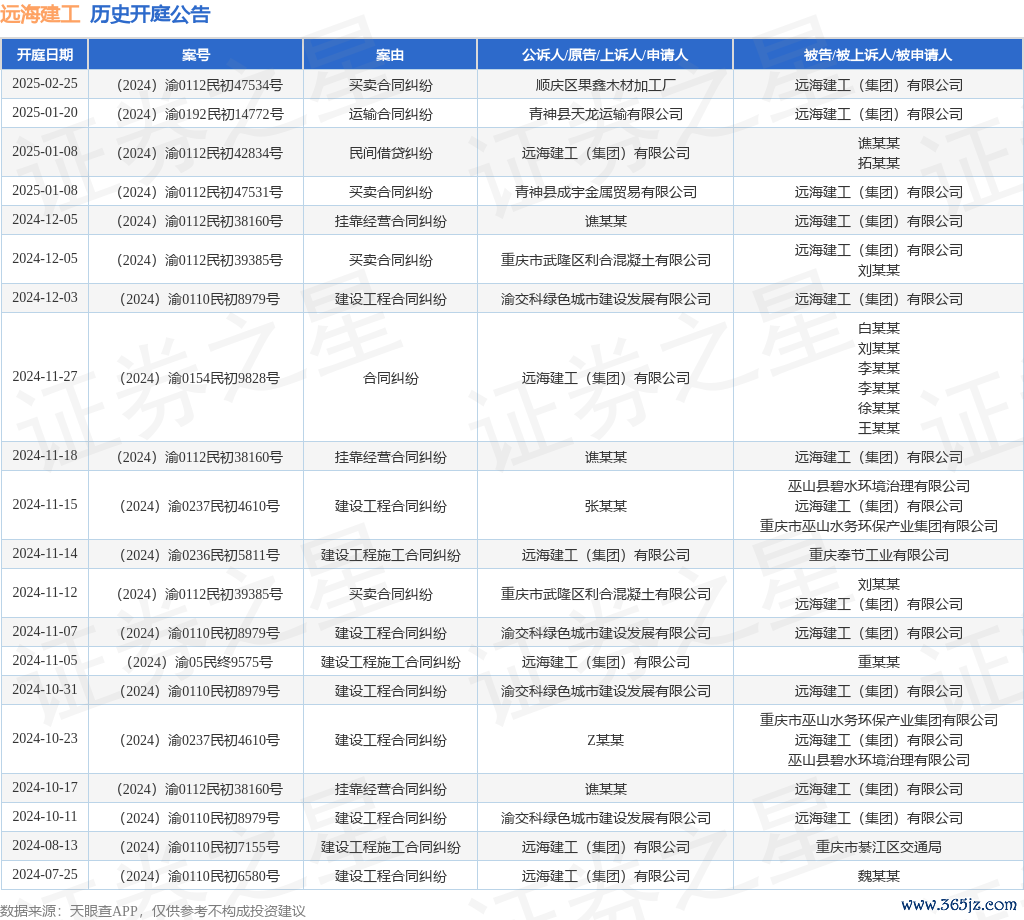The height and width of the screenshot is (920, 1024).
Task: Click case number 渝0112民初42834号
Action: point(199,153)
